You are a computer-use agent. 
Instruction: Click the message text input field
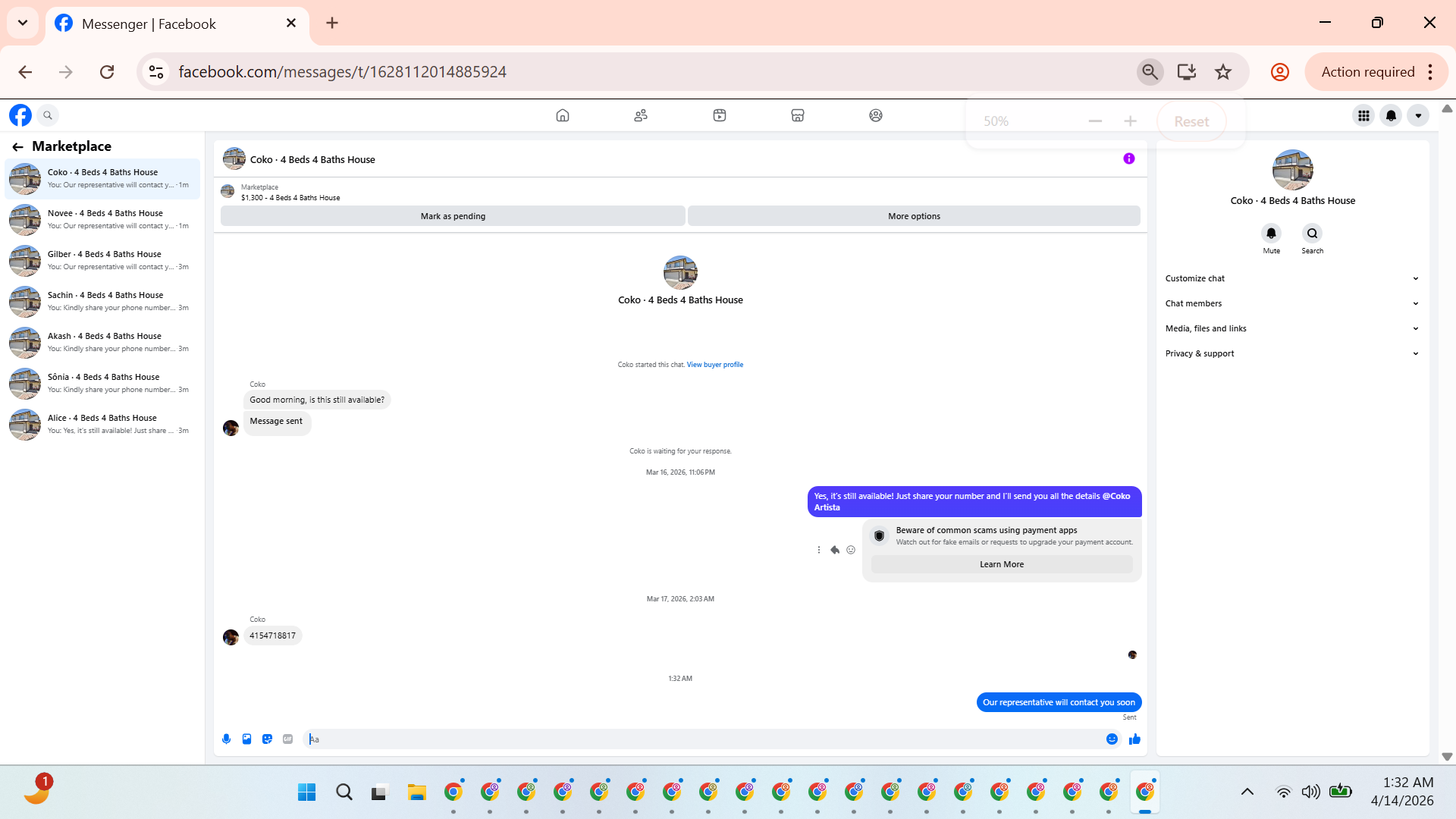pos(705,739)
